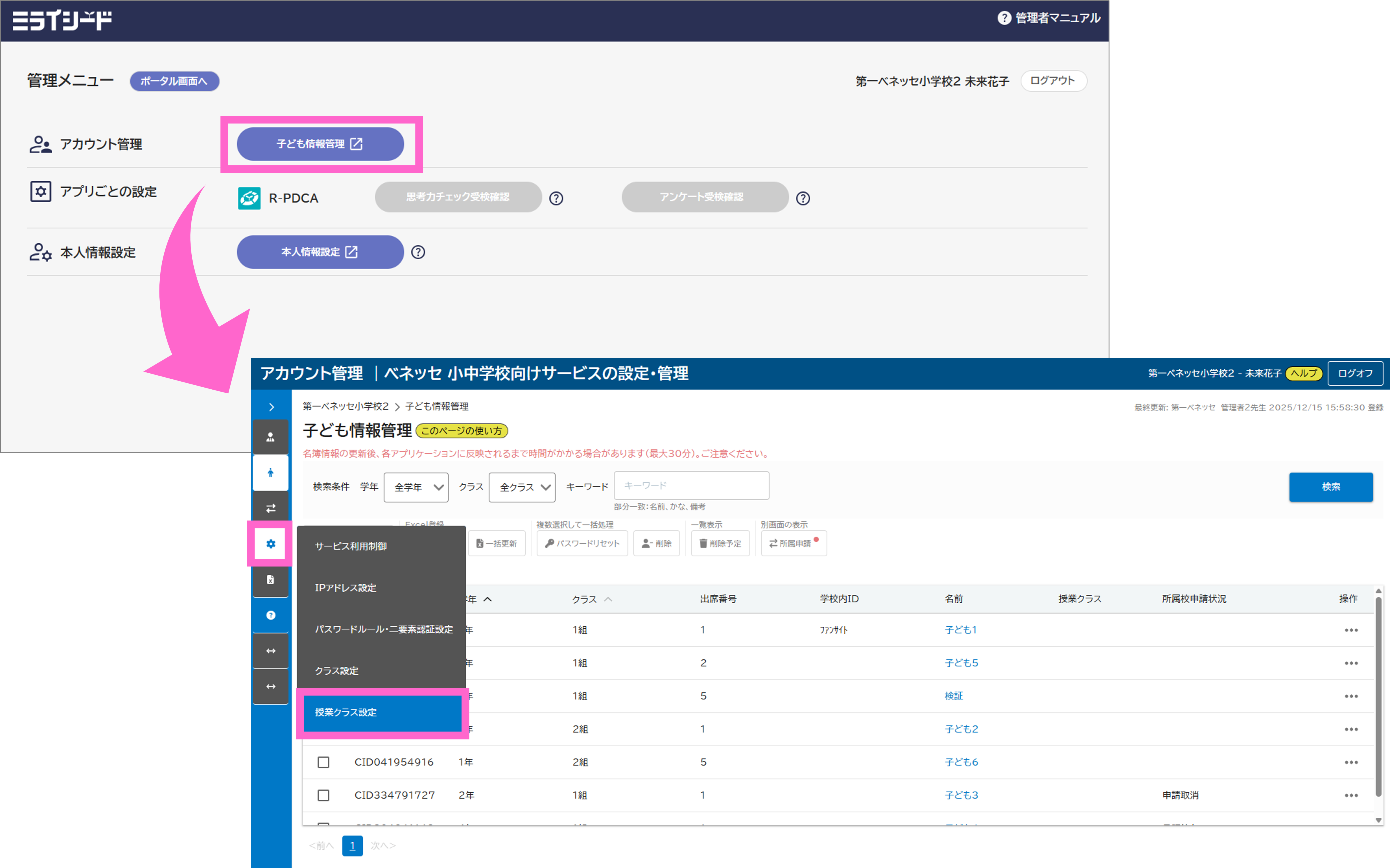Expand the sidebar with chevron arrow
1390x868 pixels.
[x=271, y=407]
